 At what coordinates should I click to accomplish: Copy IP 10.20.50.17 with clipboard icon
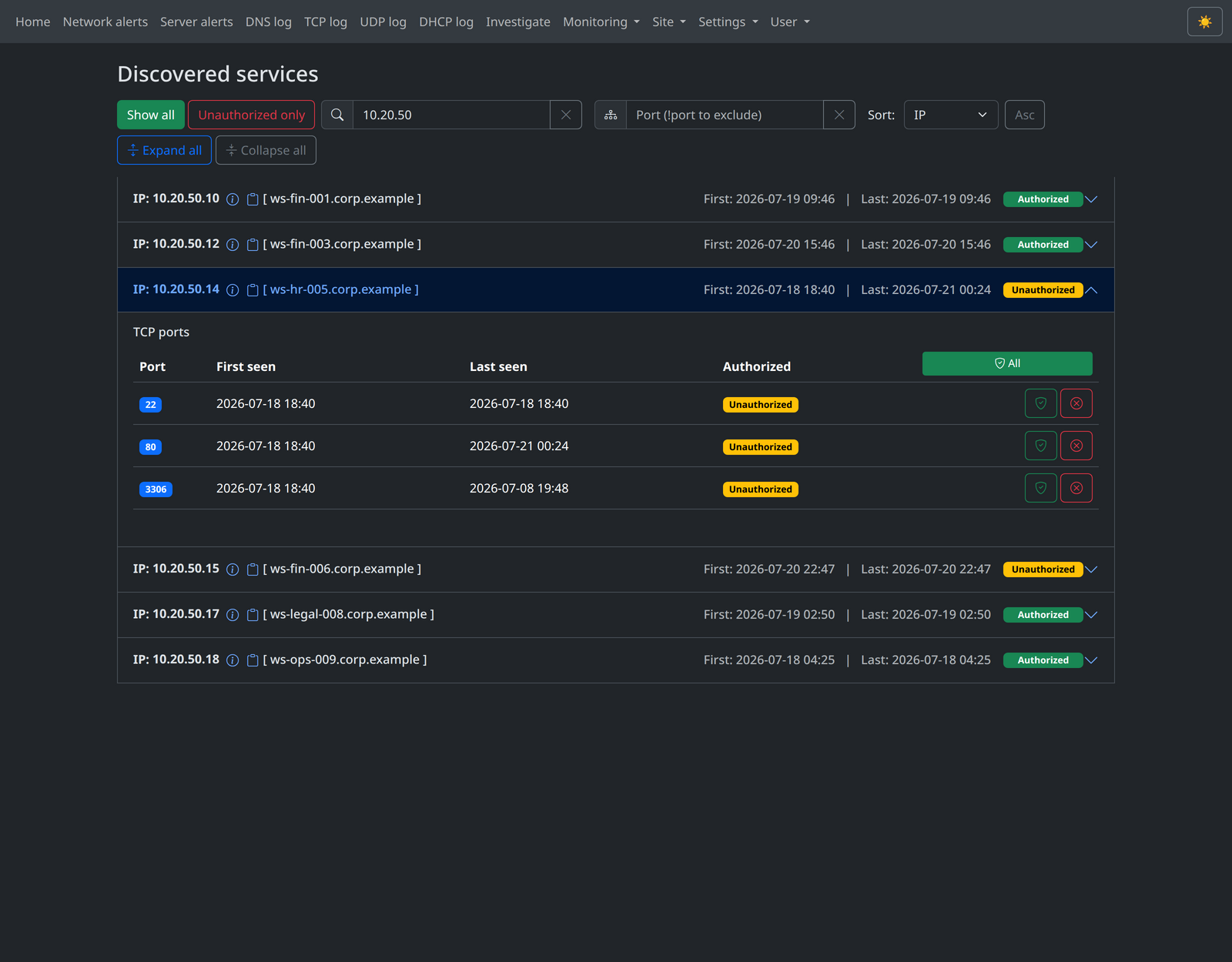[253, 615]
